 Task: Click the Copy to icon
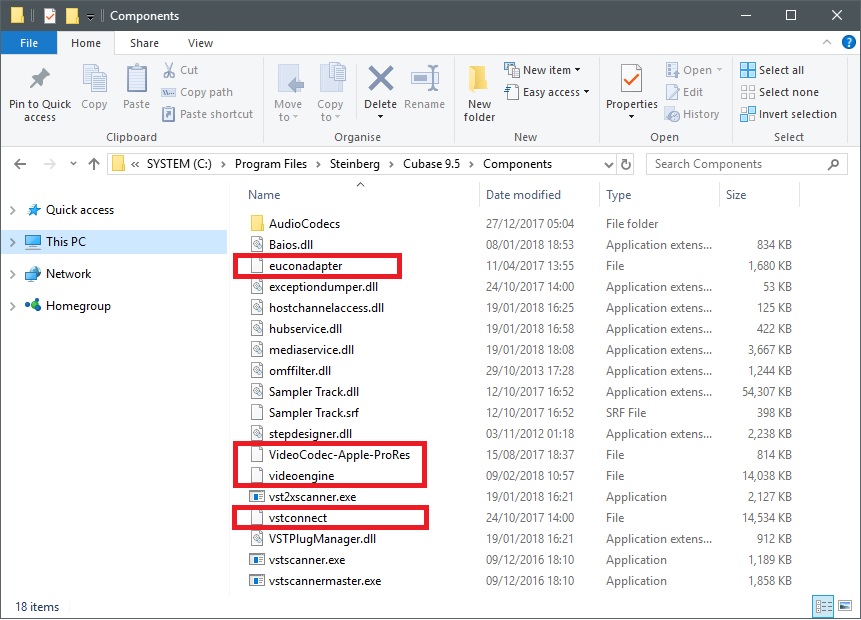pyautogui.click(x=332, y=79)
